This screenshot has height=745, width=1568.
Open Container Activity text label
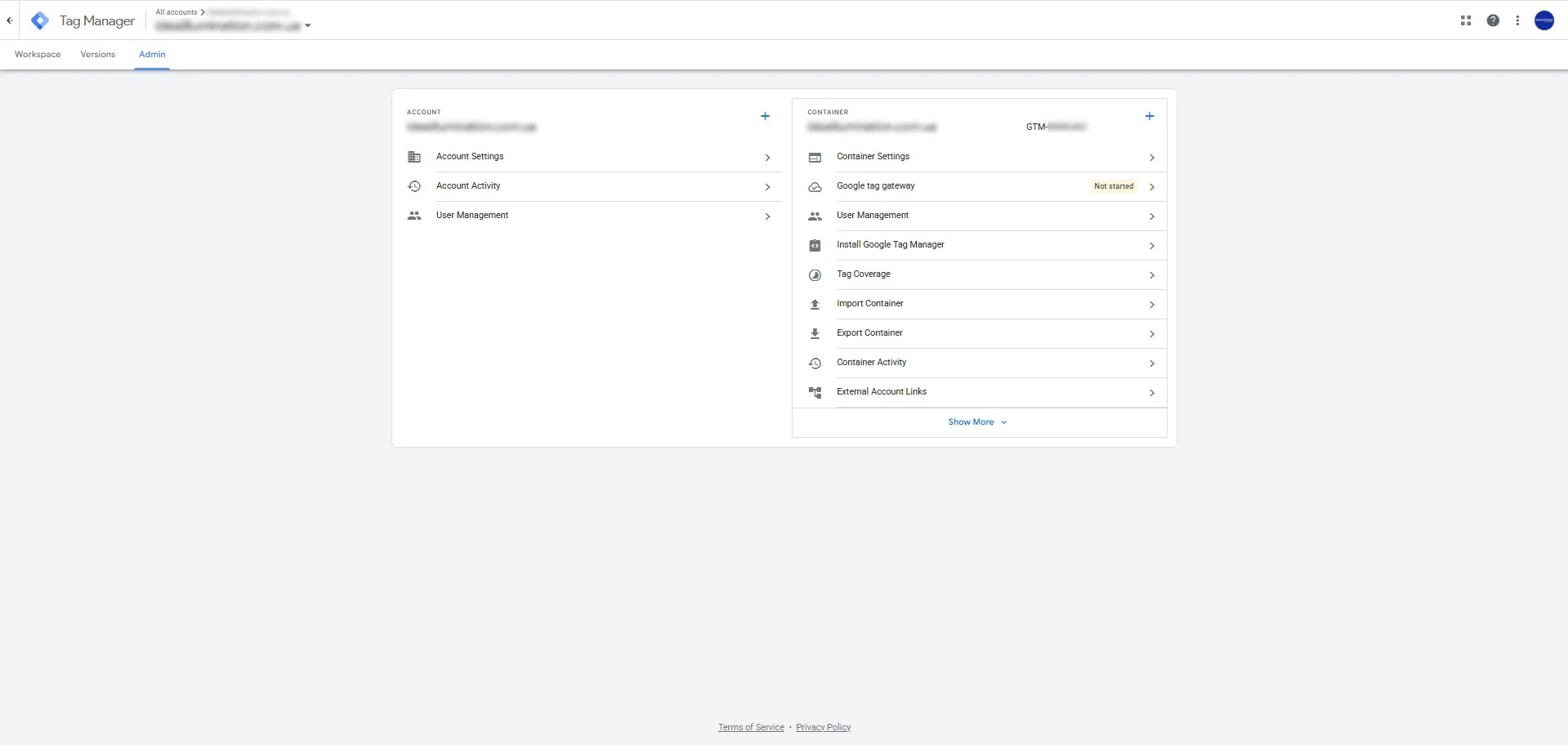click(871, 362)
